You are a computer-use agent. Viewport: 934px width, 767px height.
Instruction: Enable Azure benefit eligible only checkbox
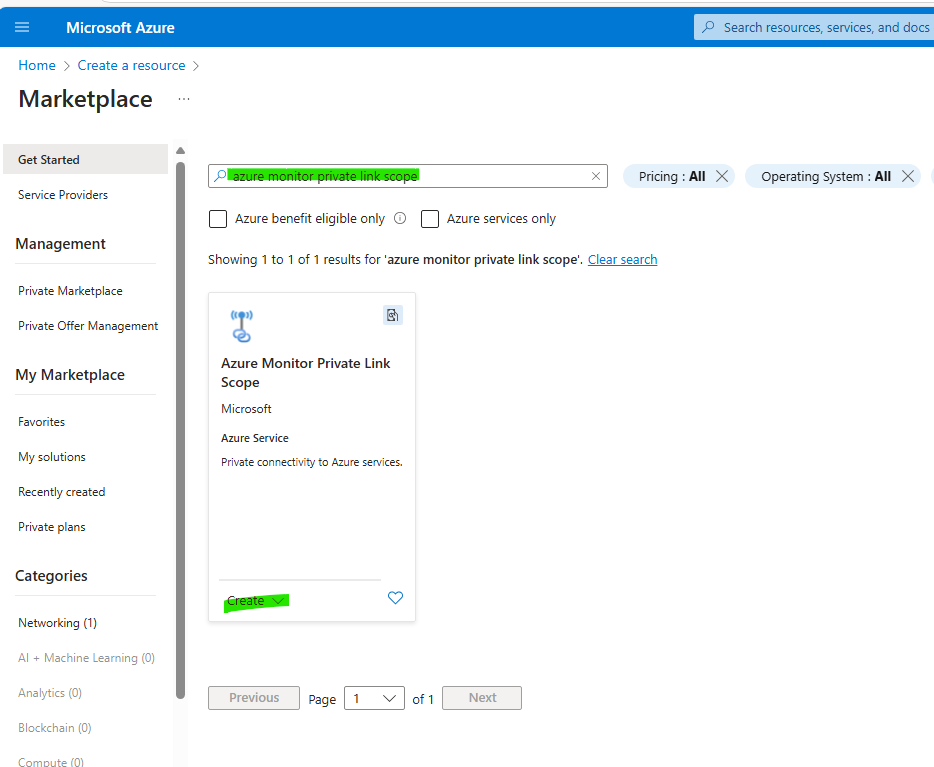pyautogui.click(x=218, y=219)
